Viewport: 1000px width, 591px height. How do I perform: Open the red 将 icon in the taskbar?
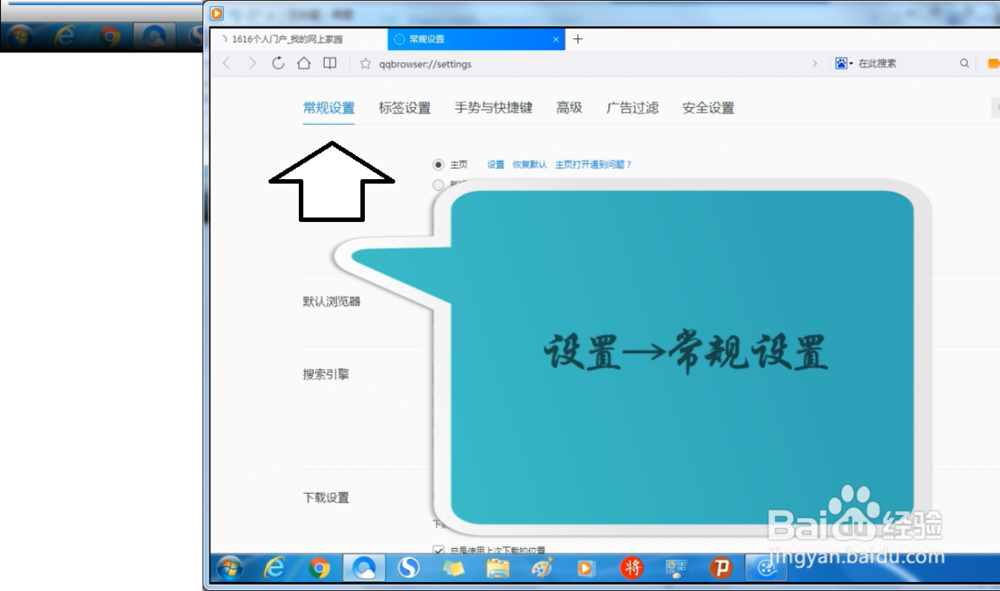click(632, 567)
